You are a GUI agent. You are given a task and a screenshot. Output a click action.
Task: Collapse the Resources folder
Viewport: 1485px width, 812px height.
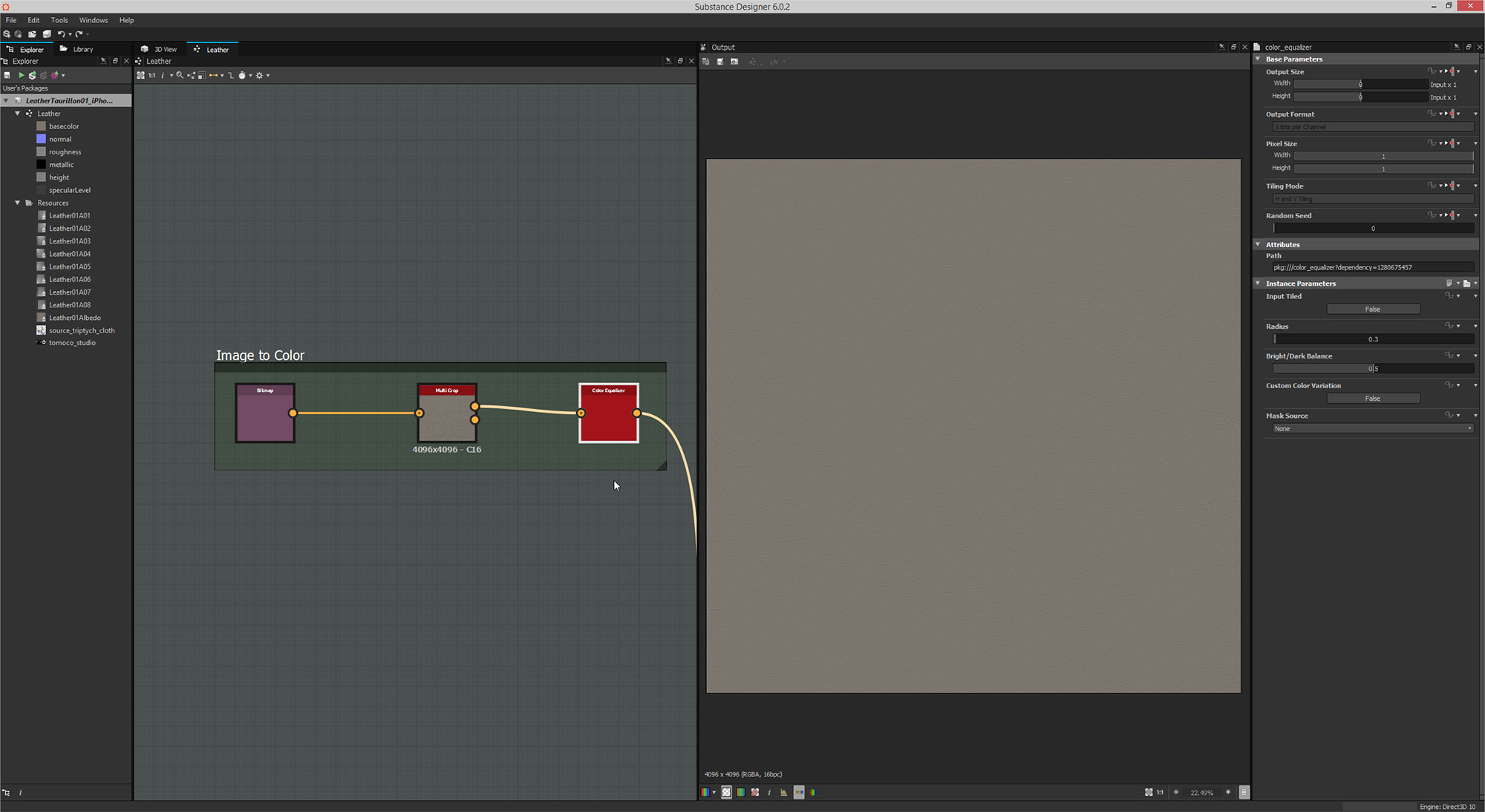point(18,203)
